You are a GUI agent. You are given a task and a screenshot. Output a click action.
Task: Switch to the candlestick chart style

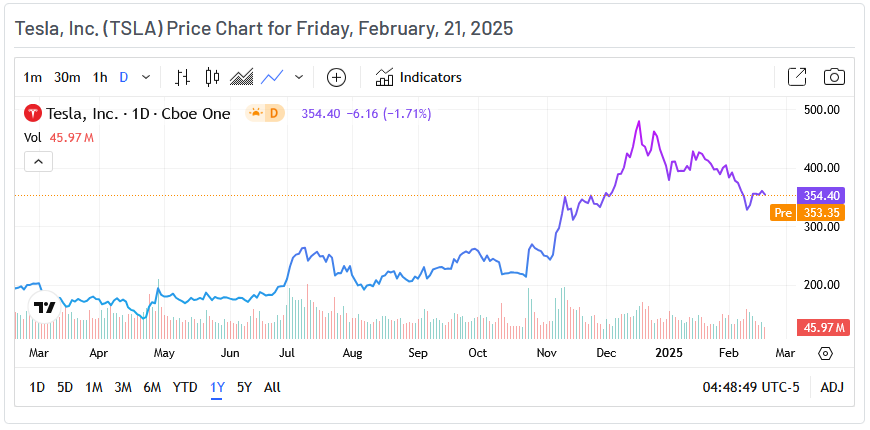pyautogui.click(x=211, y=77)
